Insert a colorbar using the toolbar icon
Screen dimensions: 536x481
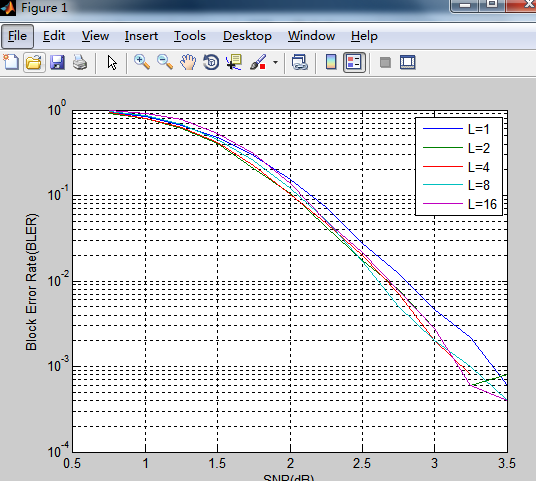[331, 63]
